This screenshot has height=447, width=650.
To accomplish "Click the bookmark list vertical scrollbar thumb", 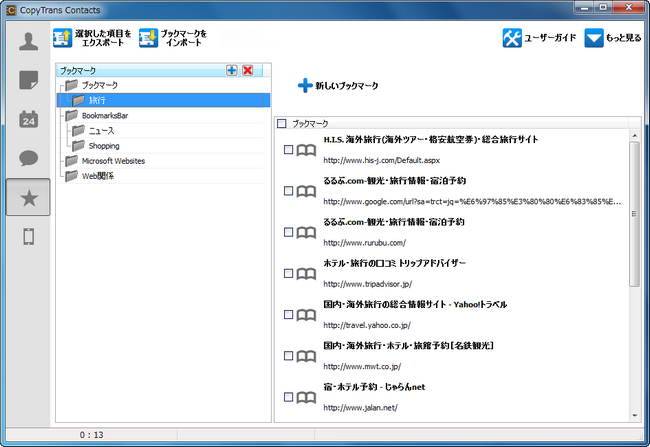I will [634, 214].
